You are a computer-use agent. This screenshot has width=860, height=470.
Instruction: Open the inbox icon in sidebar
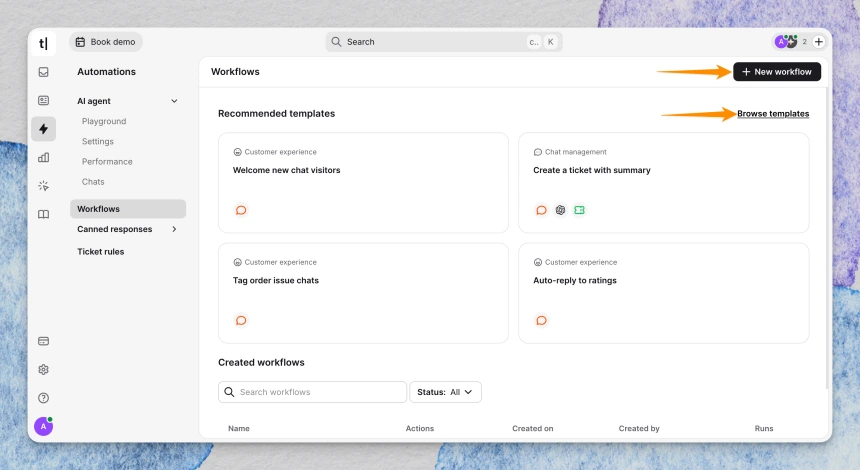[x=43, y=72]
